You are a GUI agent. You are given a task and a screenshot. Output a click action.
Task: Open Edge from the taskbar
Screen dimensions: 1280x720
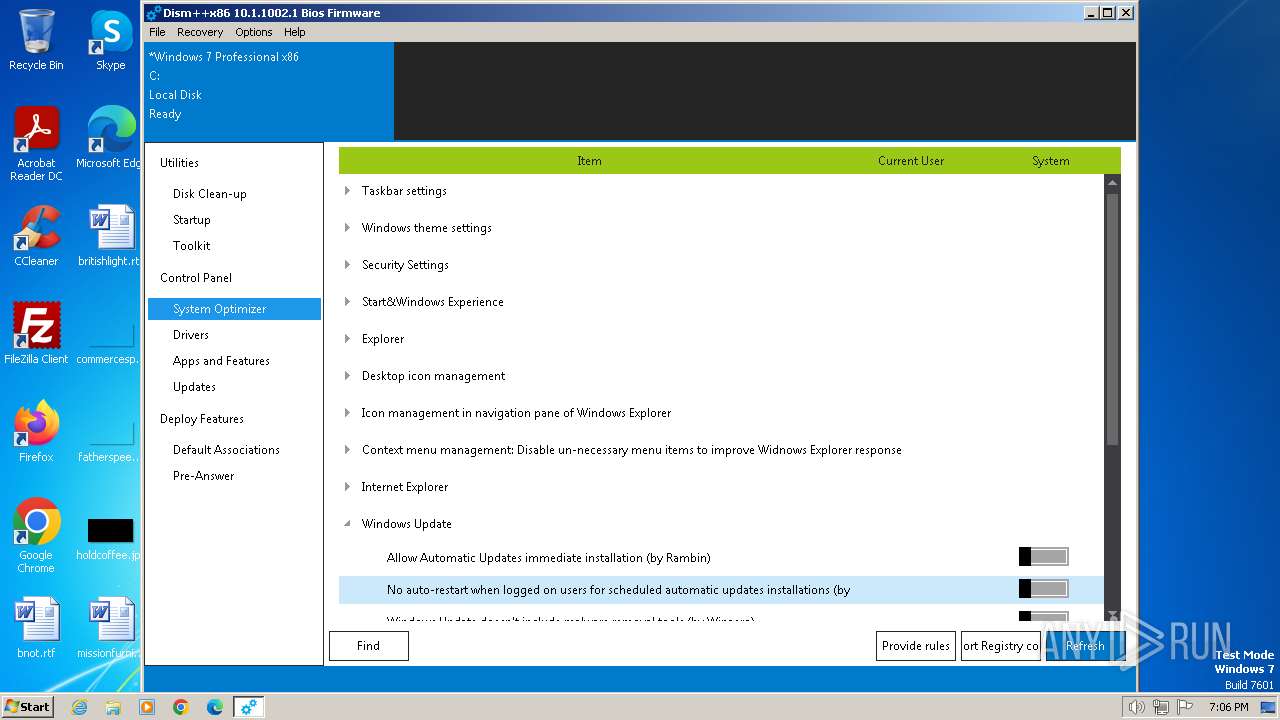click(215, 707)
